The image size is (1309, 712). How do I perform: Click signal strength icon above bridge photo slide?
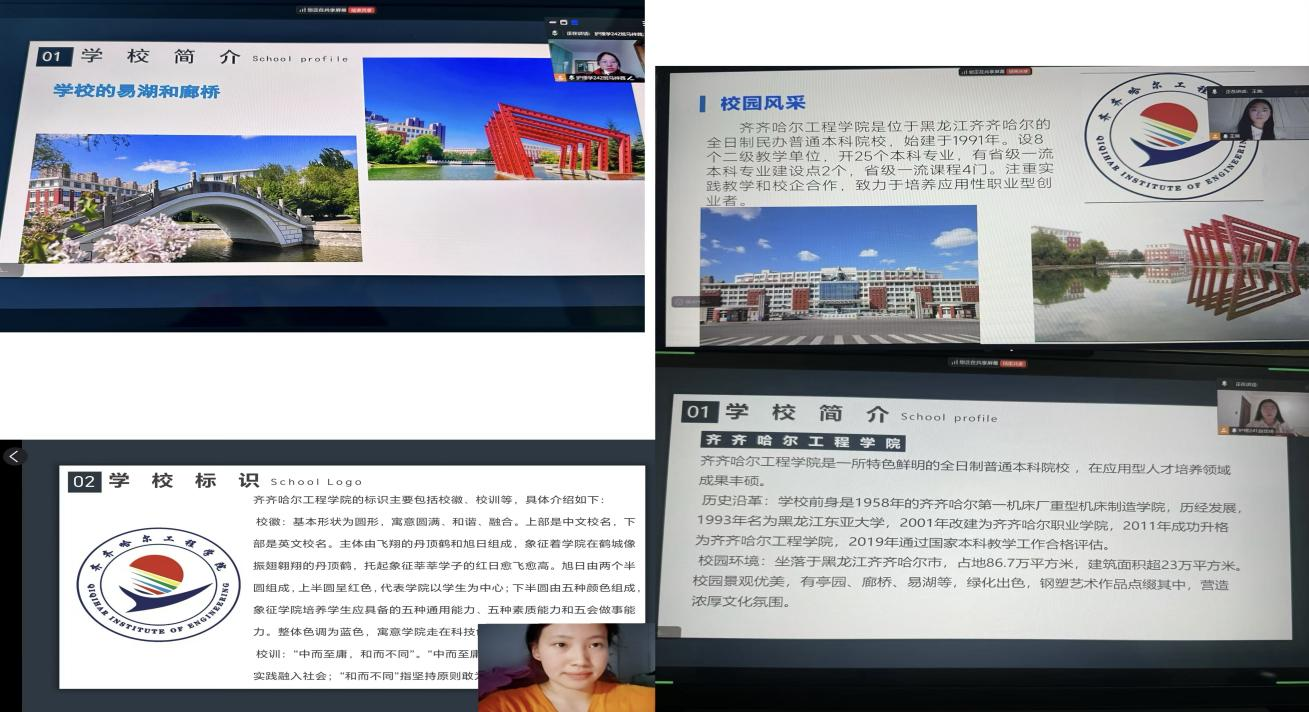click(301, 9)
